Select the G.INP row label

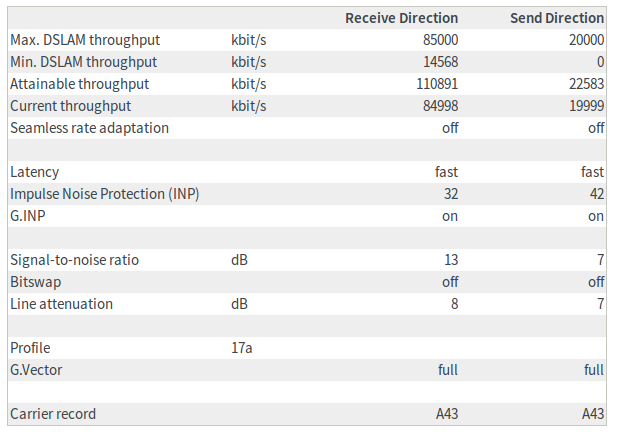[28, 216]
